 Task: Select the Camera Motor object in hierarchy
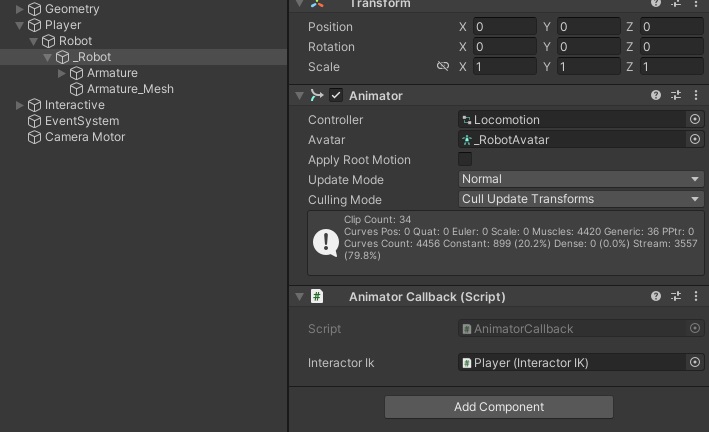(x=84, y=137)
